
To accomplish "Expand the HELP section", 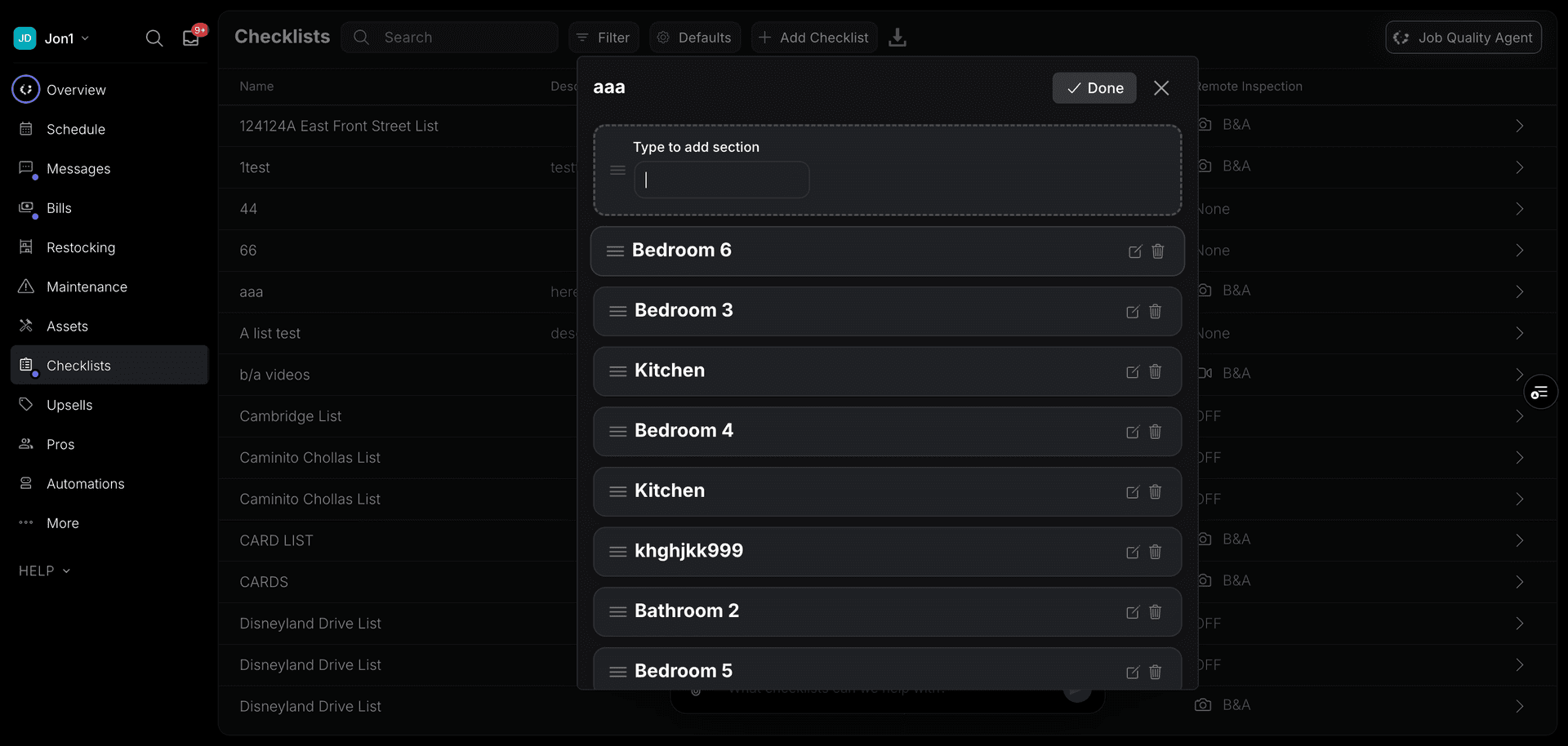I will click(x=45, y=571).
